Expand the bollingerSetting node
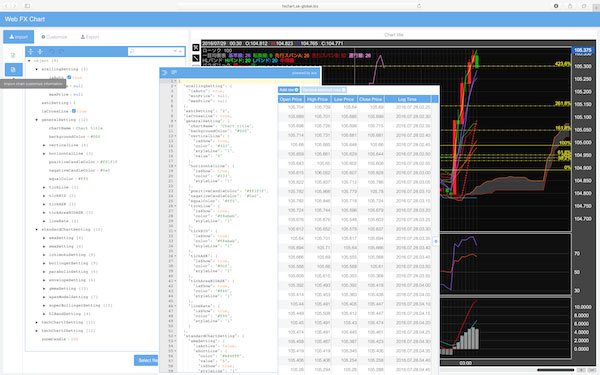Viewport: 600px width, 375px height. pos(44,263)
